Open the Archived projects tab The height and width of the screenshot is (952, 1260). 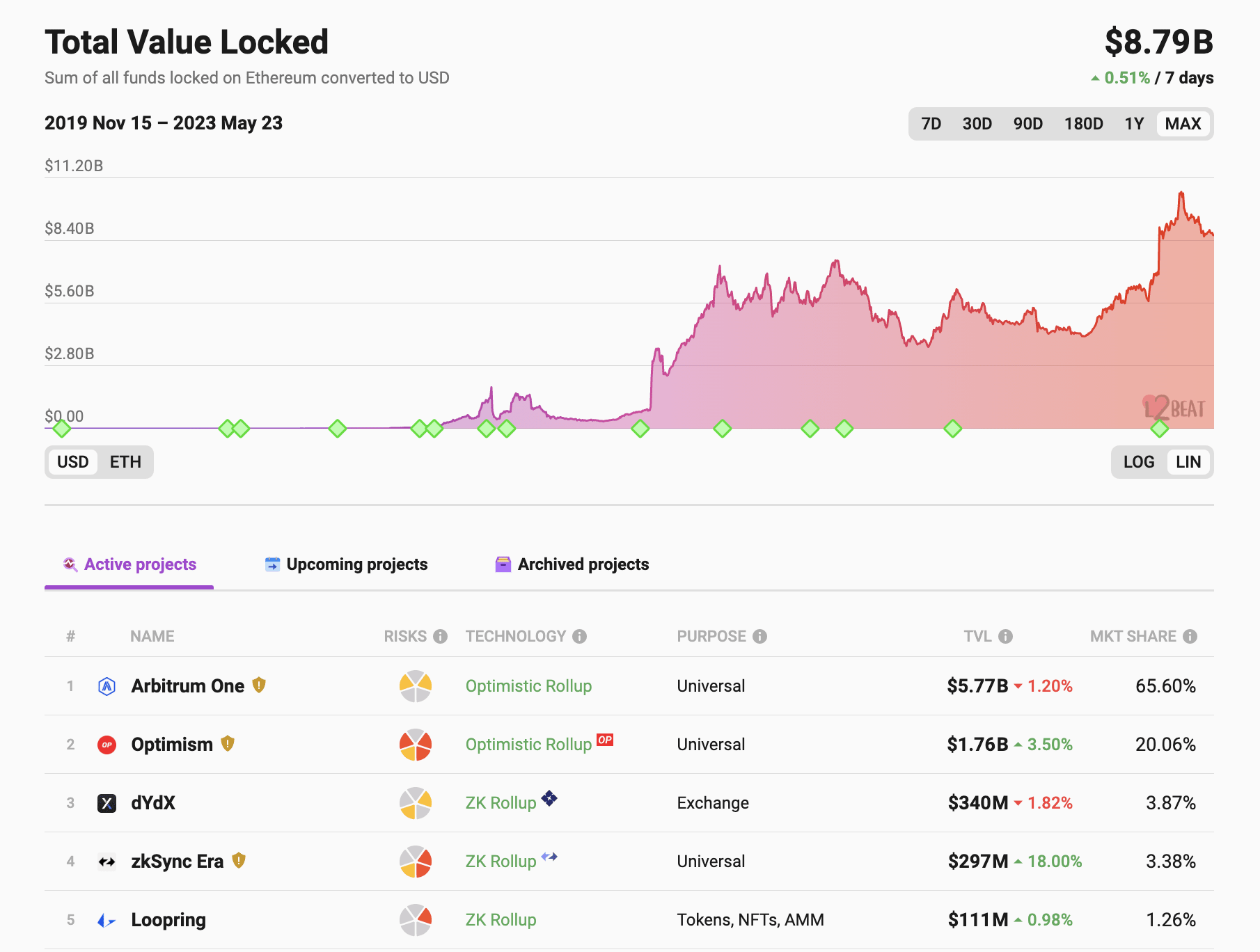(x=582, y=564)
